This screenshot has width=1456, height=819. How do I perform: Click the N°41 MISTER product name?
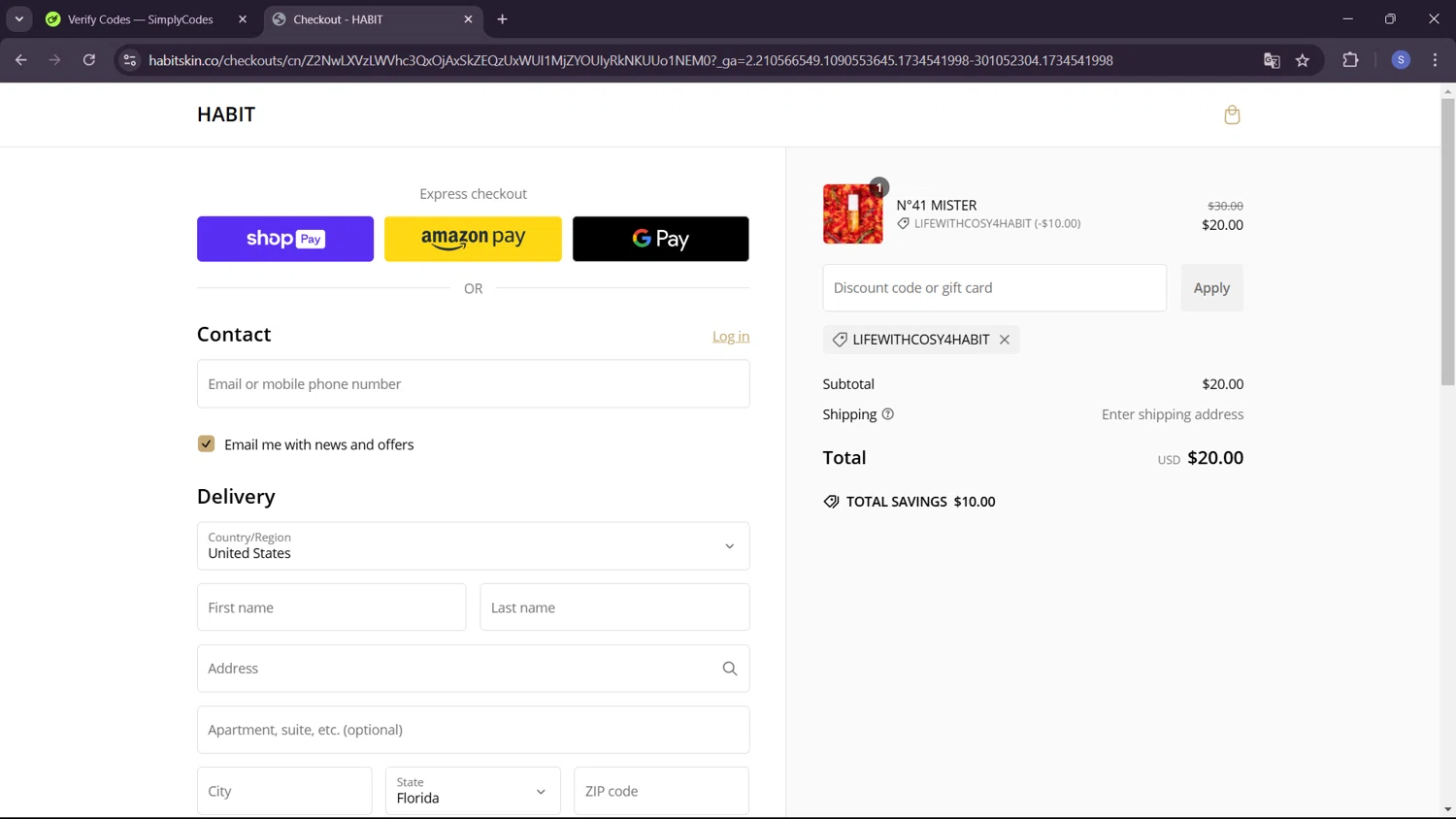(937, 205)
